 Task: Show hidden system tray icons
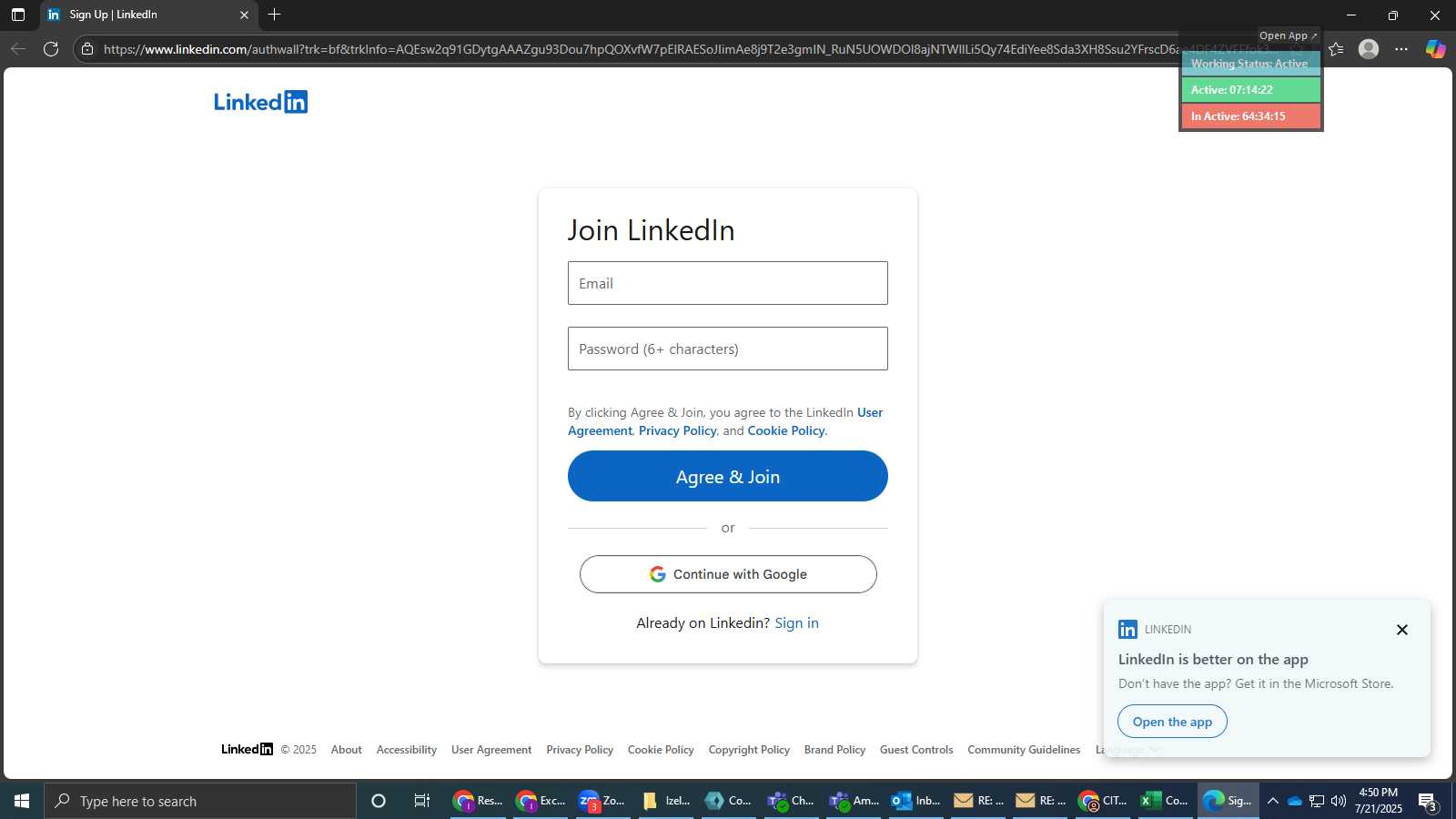point(1273,801)
